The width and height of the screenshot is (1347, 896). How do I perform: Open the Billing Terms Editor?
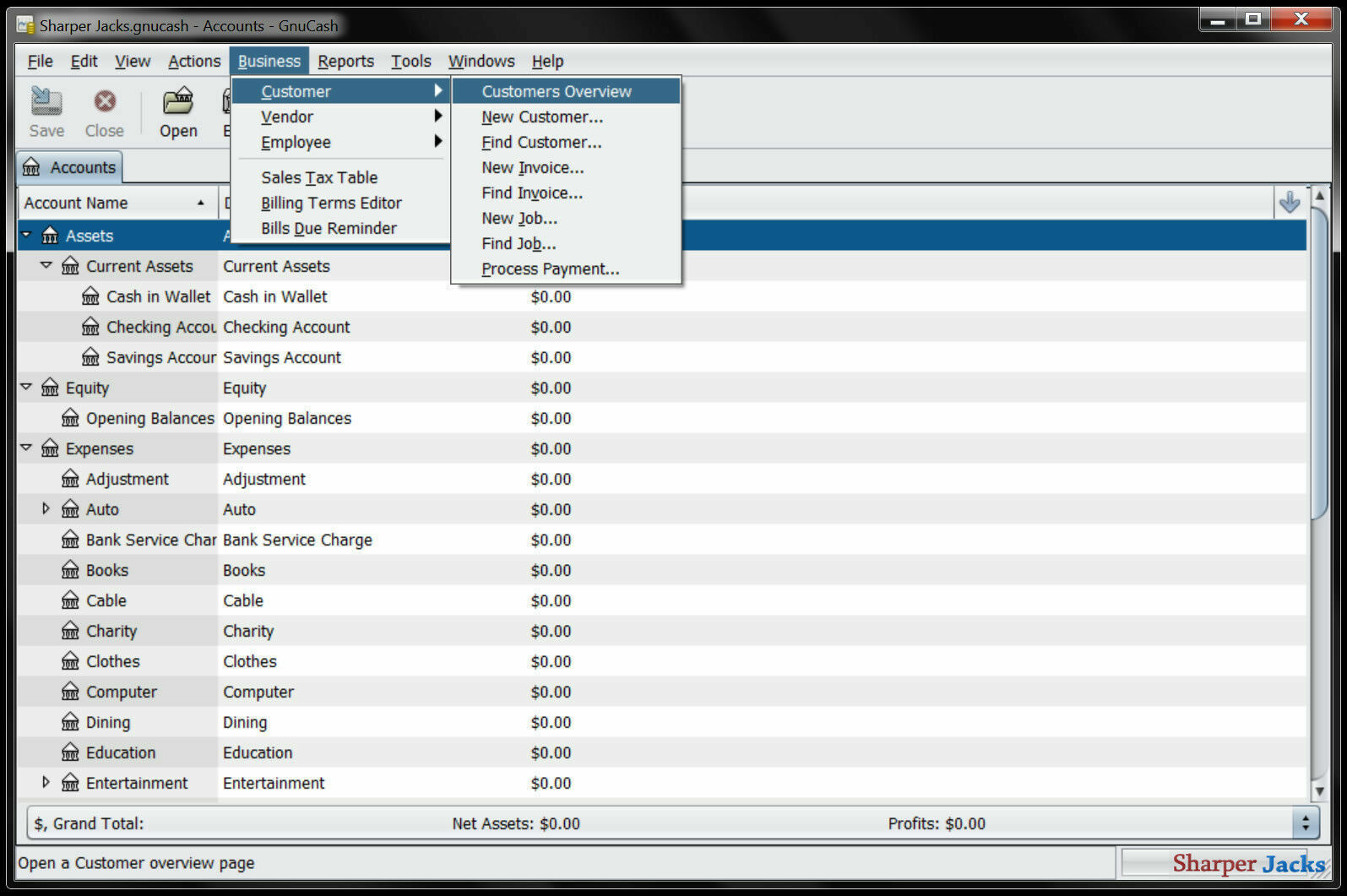coord(340,203)
